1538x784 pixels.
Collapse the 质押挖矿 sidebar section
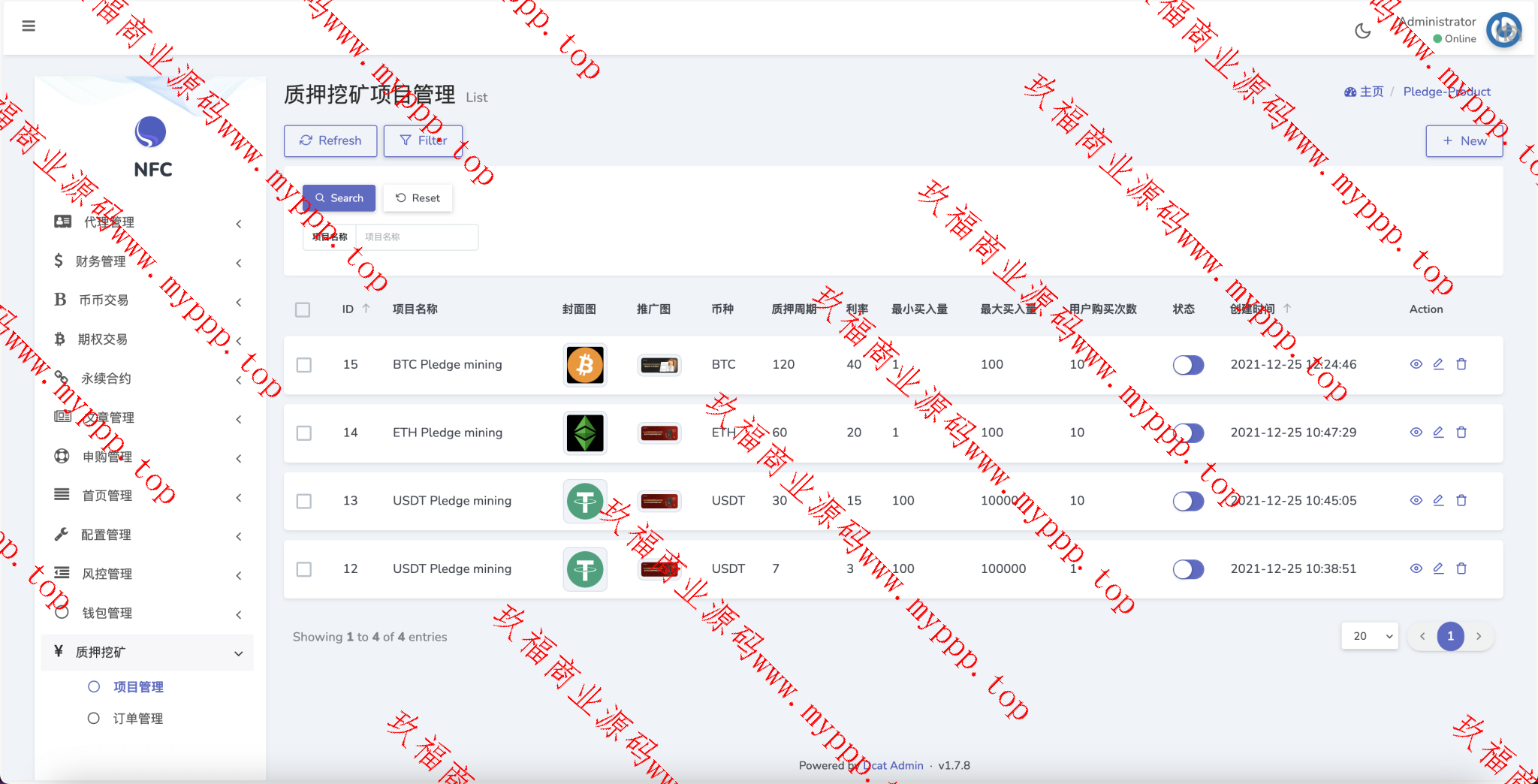tap(146, 652)
